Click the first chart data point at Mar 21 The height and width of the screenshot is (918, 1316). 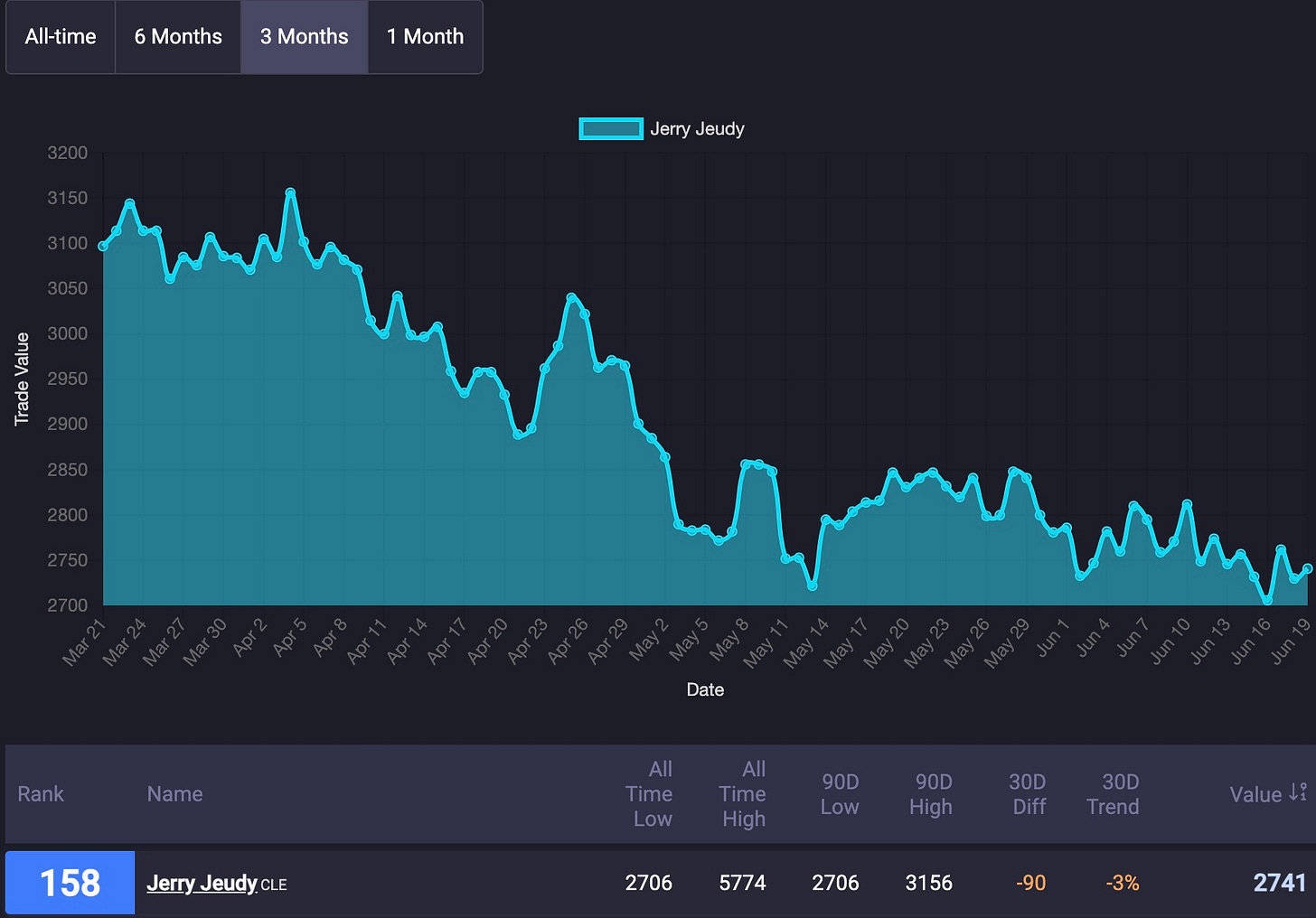[x=103, y=246]
